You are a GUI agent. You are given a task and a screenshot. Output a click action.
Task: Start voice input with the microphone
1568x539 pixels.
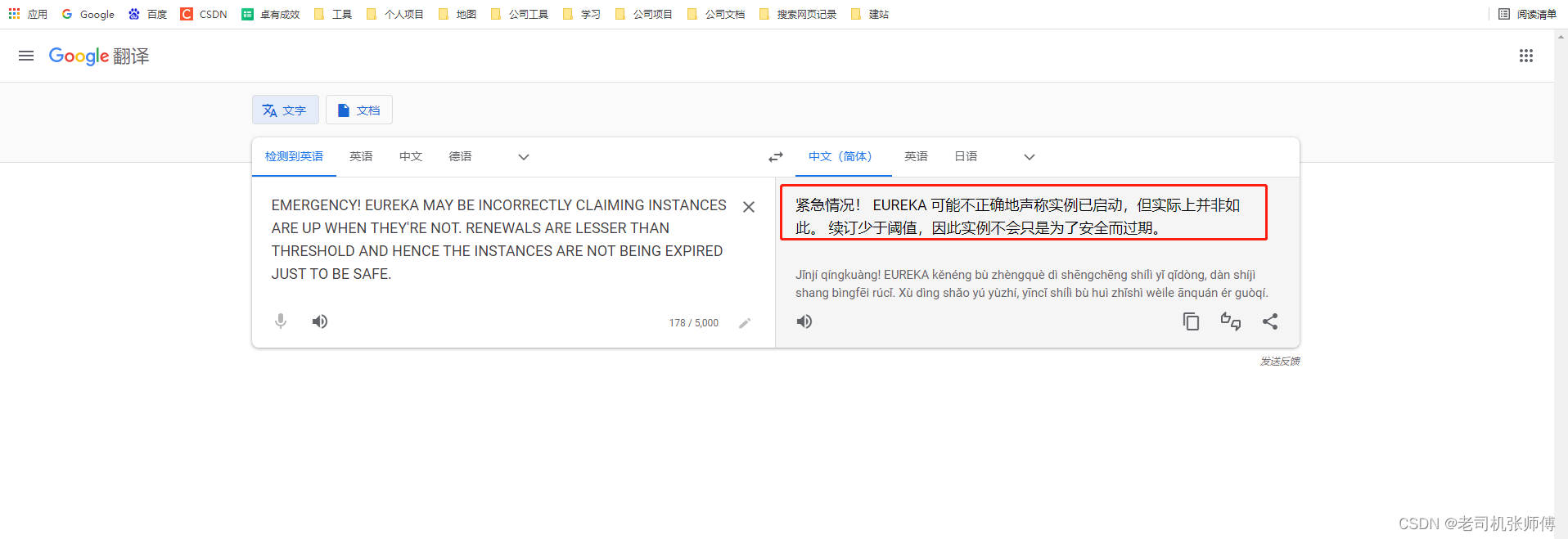281,321
